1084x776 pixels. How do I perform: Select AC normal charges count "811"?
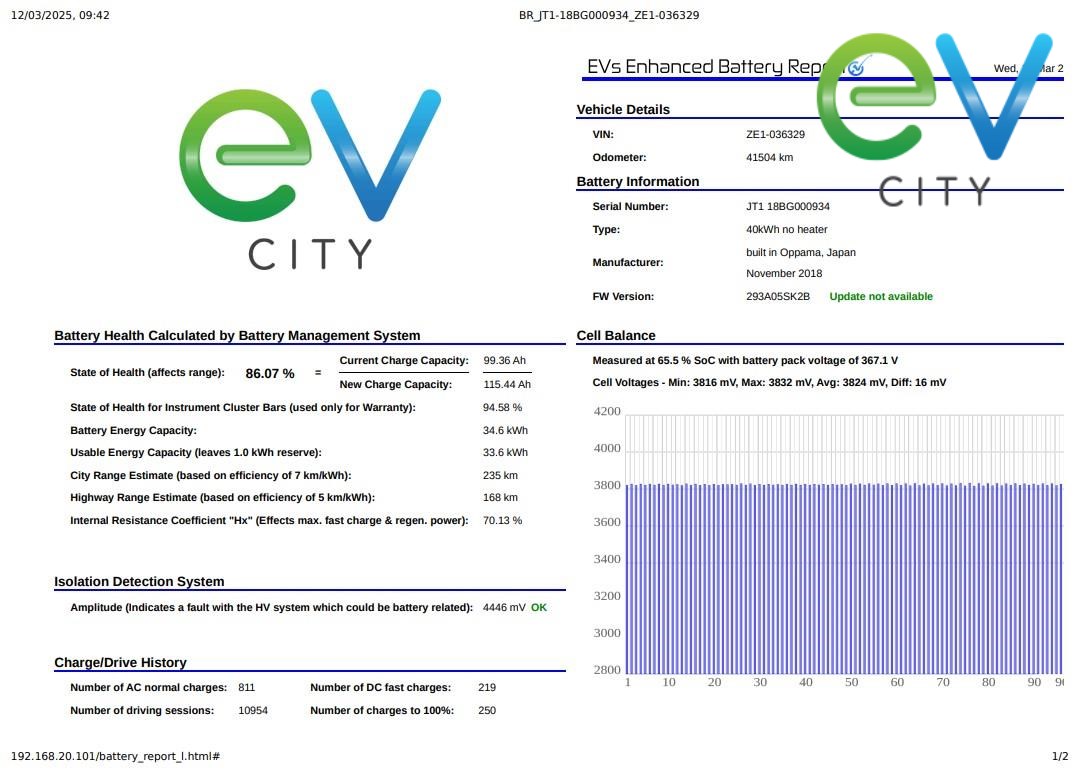coord(246,687)
